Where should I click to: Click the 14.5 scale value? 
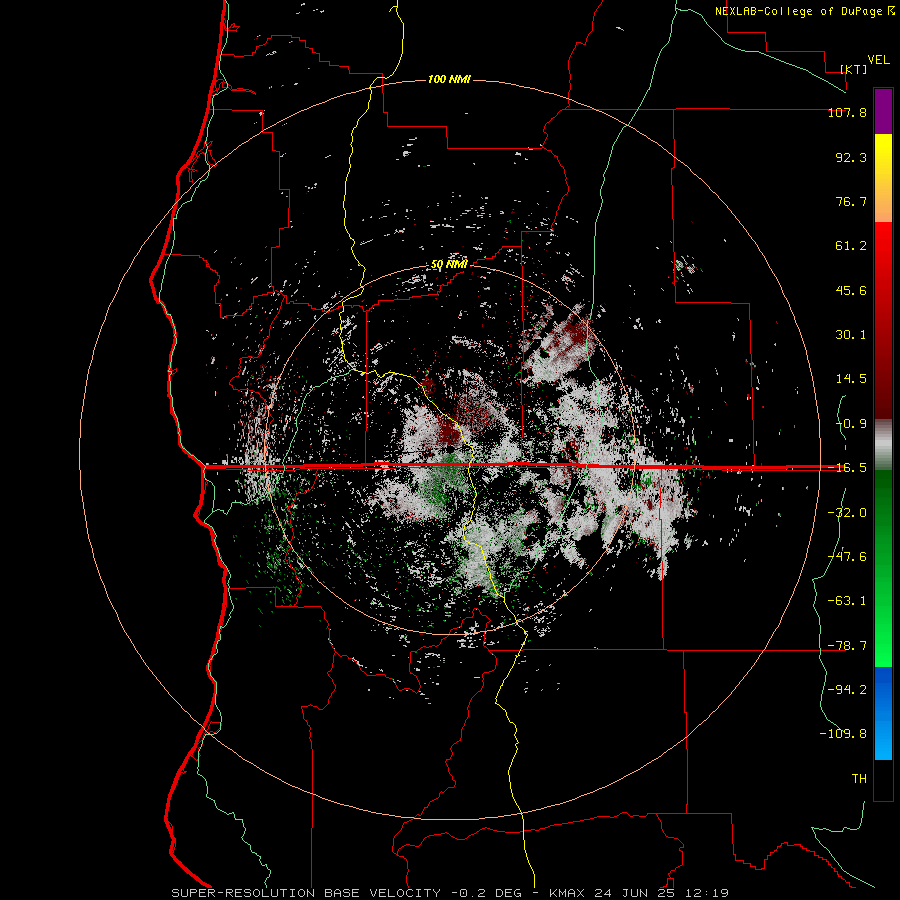click(x=851, y=379)
